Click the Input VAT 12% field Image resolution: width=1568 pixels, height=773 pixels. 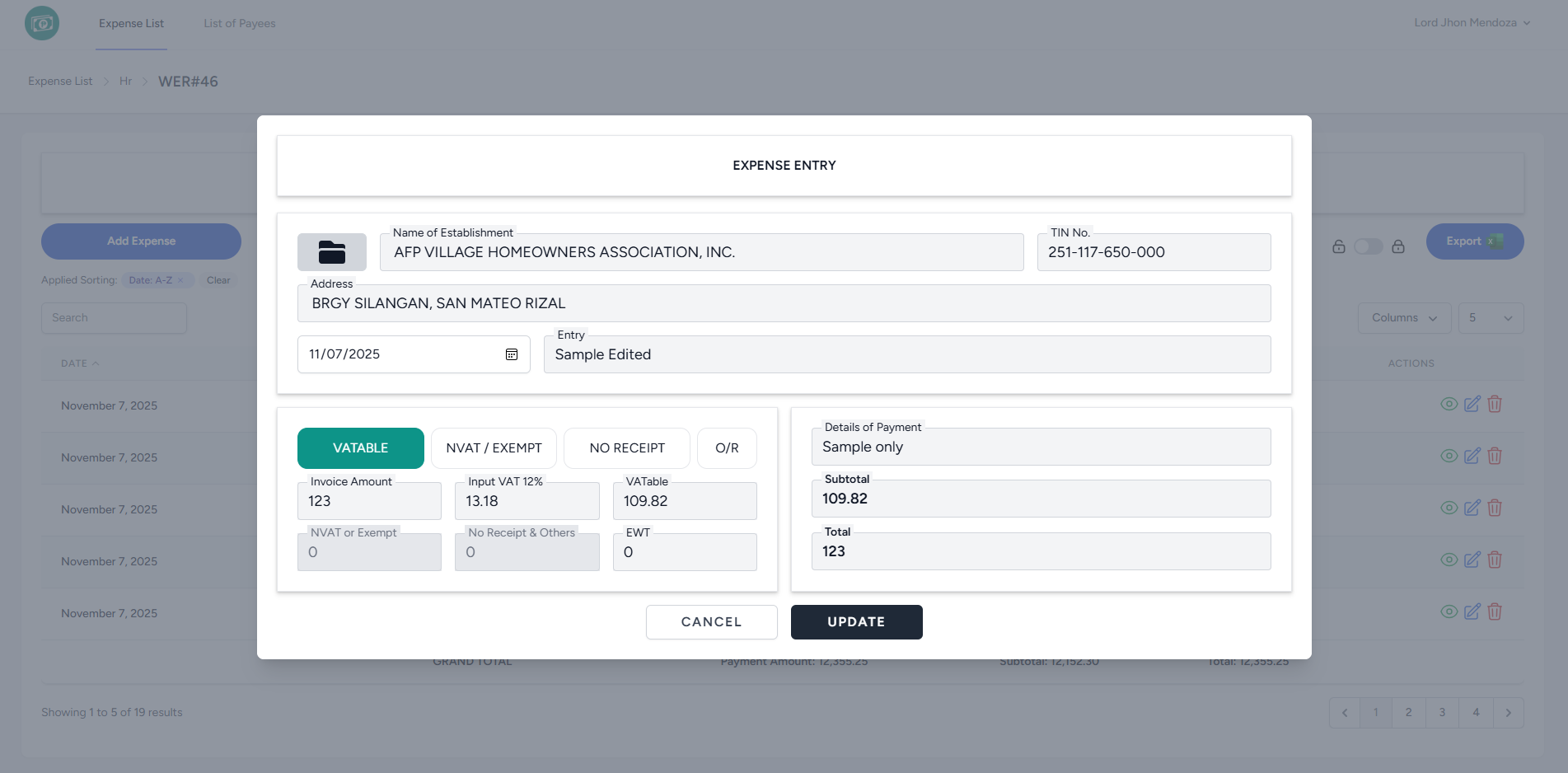[527, 501]
